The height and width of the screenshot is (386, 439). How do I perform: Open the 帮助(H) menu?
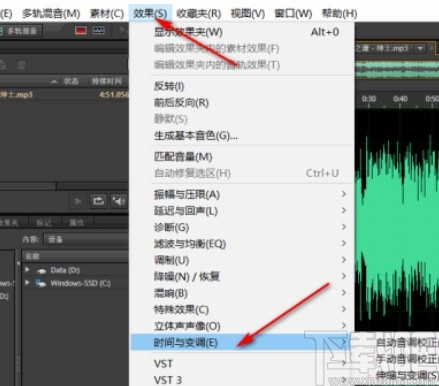click(339, 14)
